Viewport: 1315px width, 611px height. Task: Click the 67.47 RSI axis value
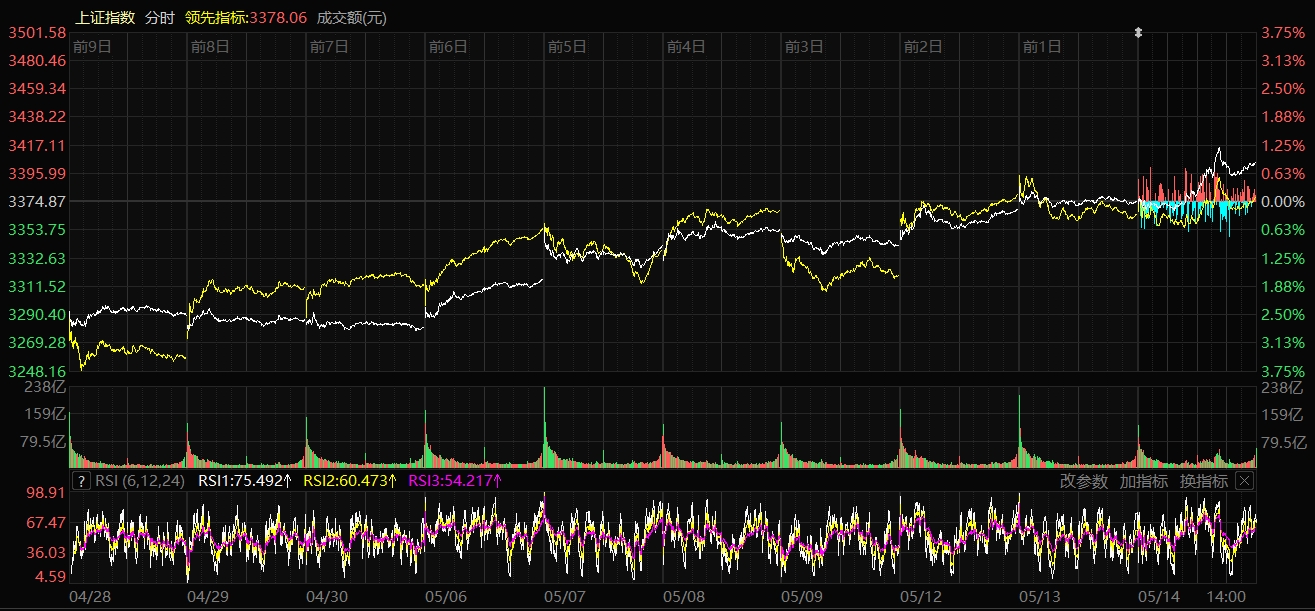point(47,522)
